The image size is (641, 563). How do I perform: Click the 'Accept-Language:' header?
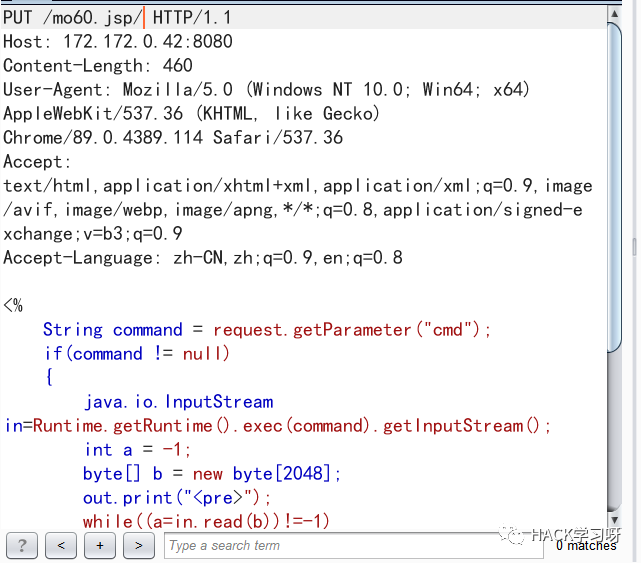[82, 258]
